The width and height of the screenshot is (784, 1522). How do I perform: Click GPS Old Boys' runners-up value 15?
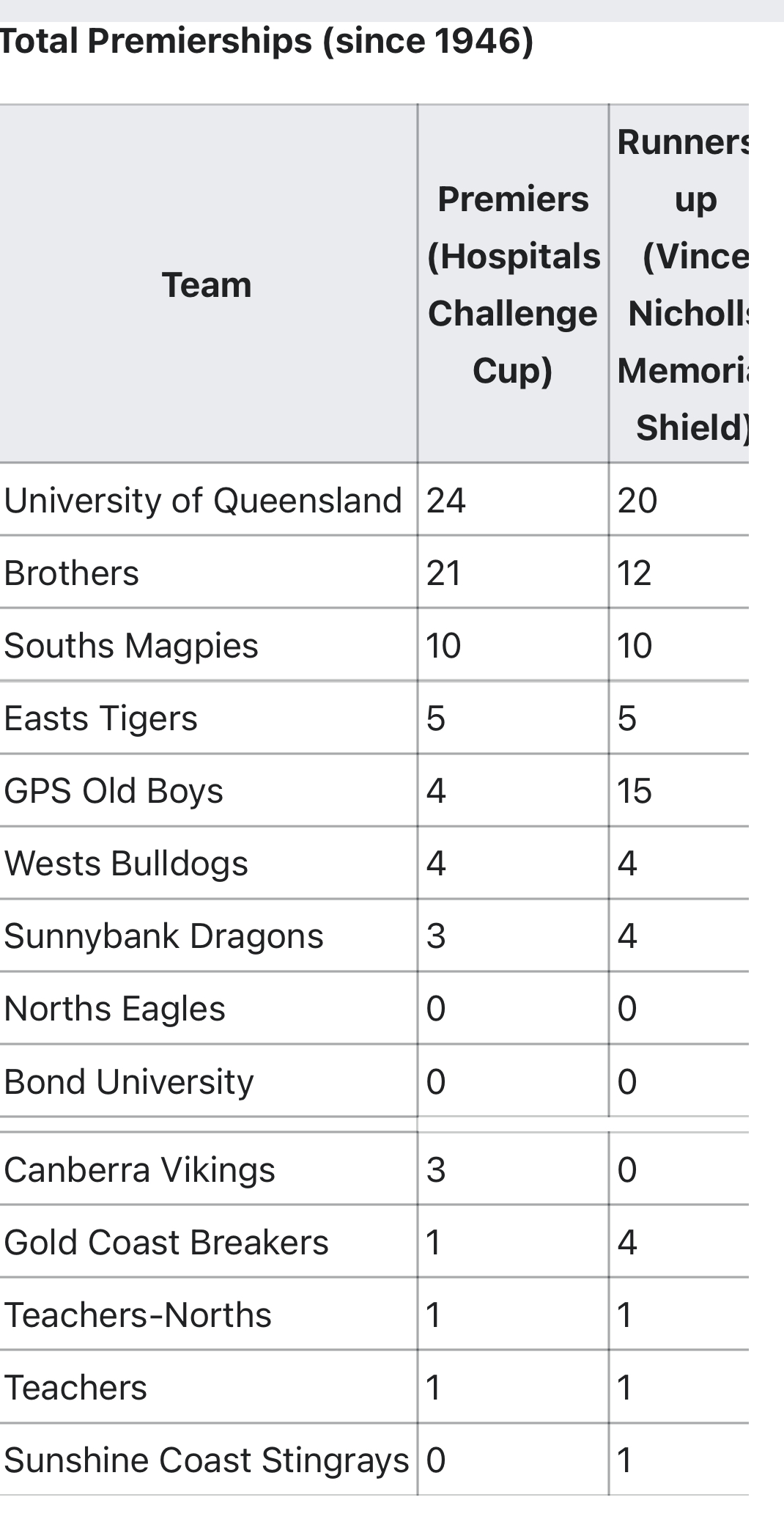pos(634,791)
